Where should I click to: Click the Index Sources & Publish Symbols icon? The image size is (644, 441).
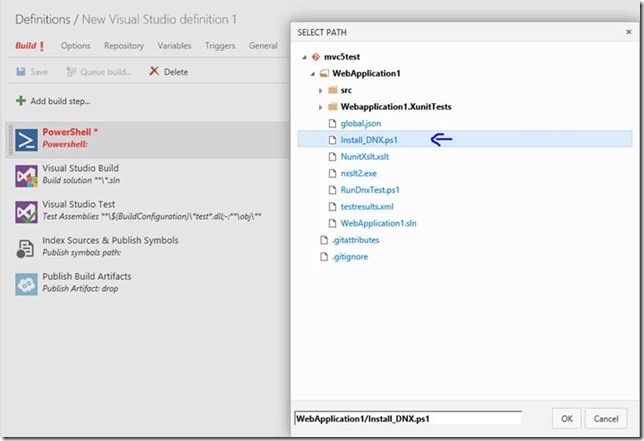pyautogui.click(x=25, y=249)
